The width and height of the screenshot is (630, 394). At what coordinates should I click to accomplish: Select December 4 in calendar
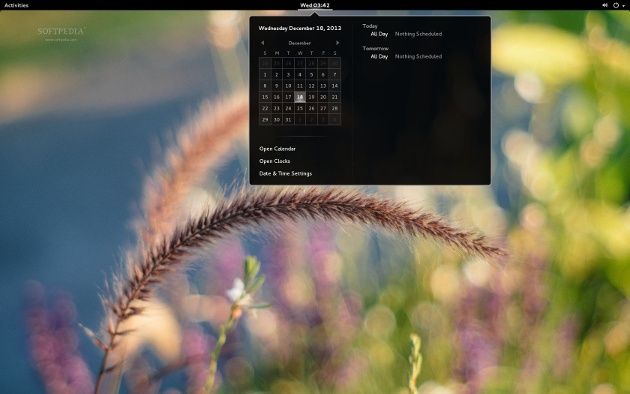[x=300, y=75]
